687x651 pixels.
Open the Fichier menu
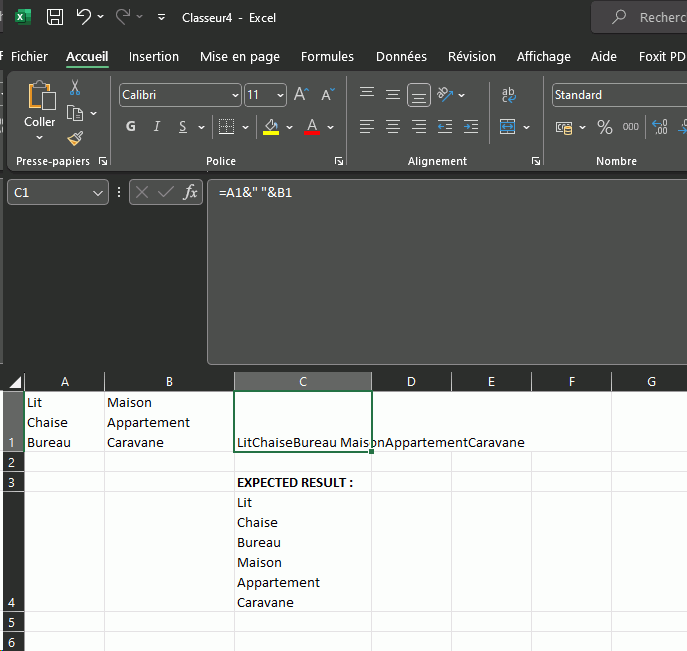pyautogui.click(x=29, y=57)
